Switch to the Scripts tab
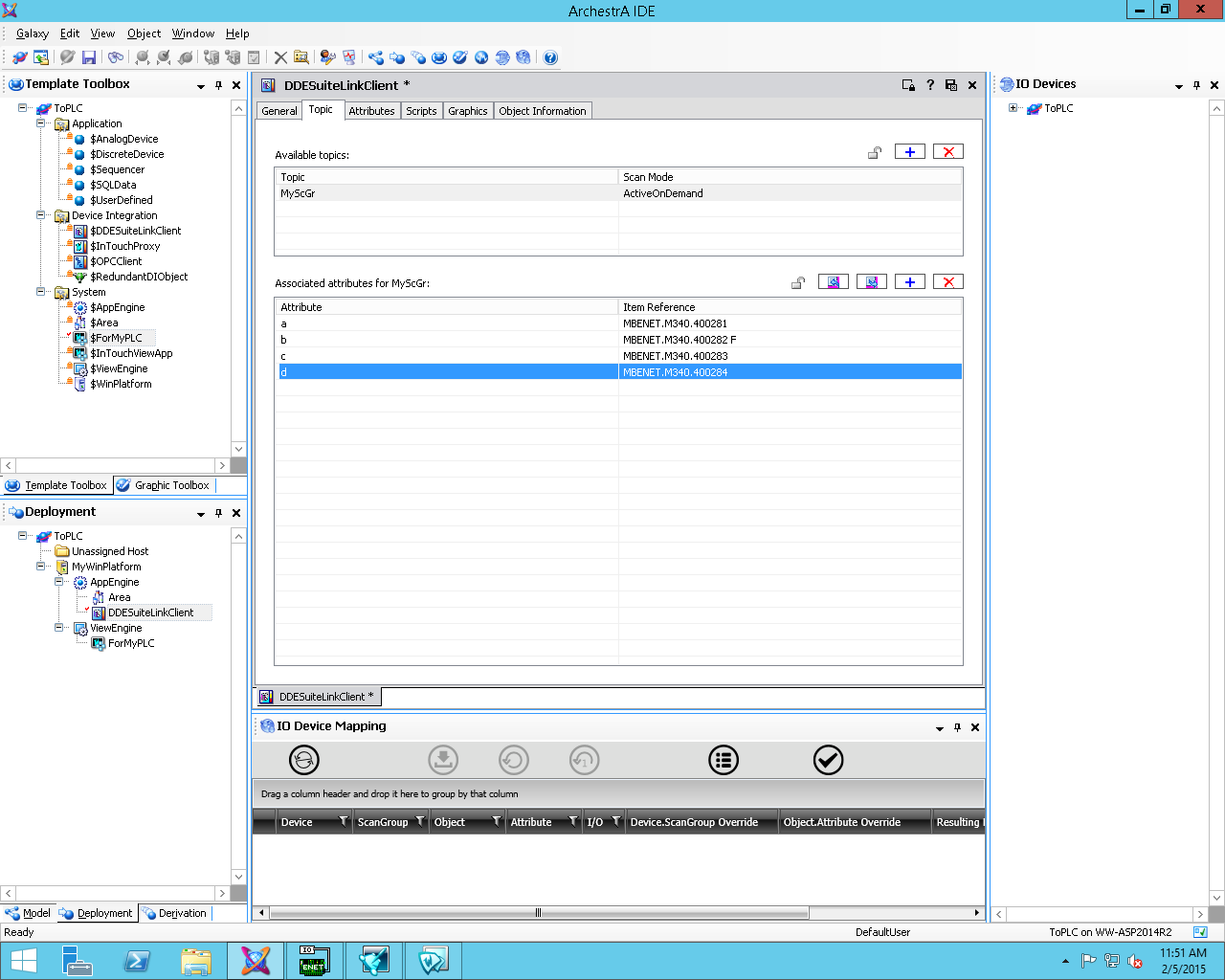 pyautogui.click(x=421, y=111)
